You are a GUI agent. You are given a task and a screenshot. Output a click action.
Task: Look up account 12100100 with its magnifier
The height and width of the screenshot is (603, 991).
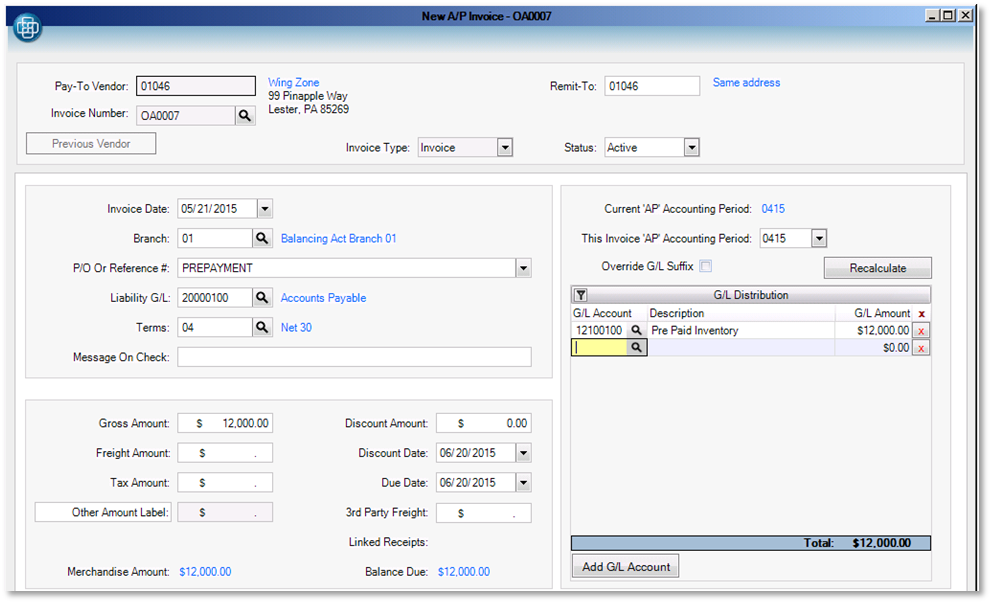pyautogui.click(x=637, y=329)
